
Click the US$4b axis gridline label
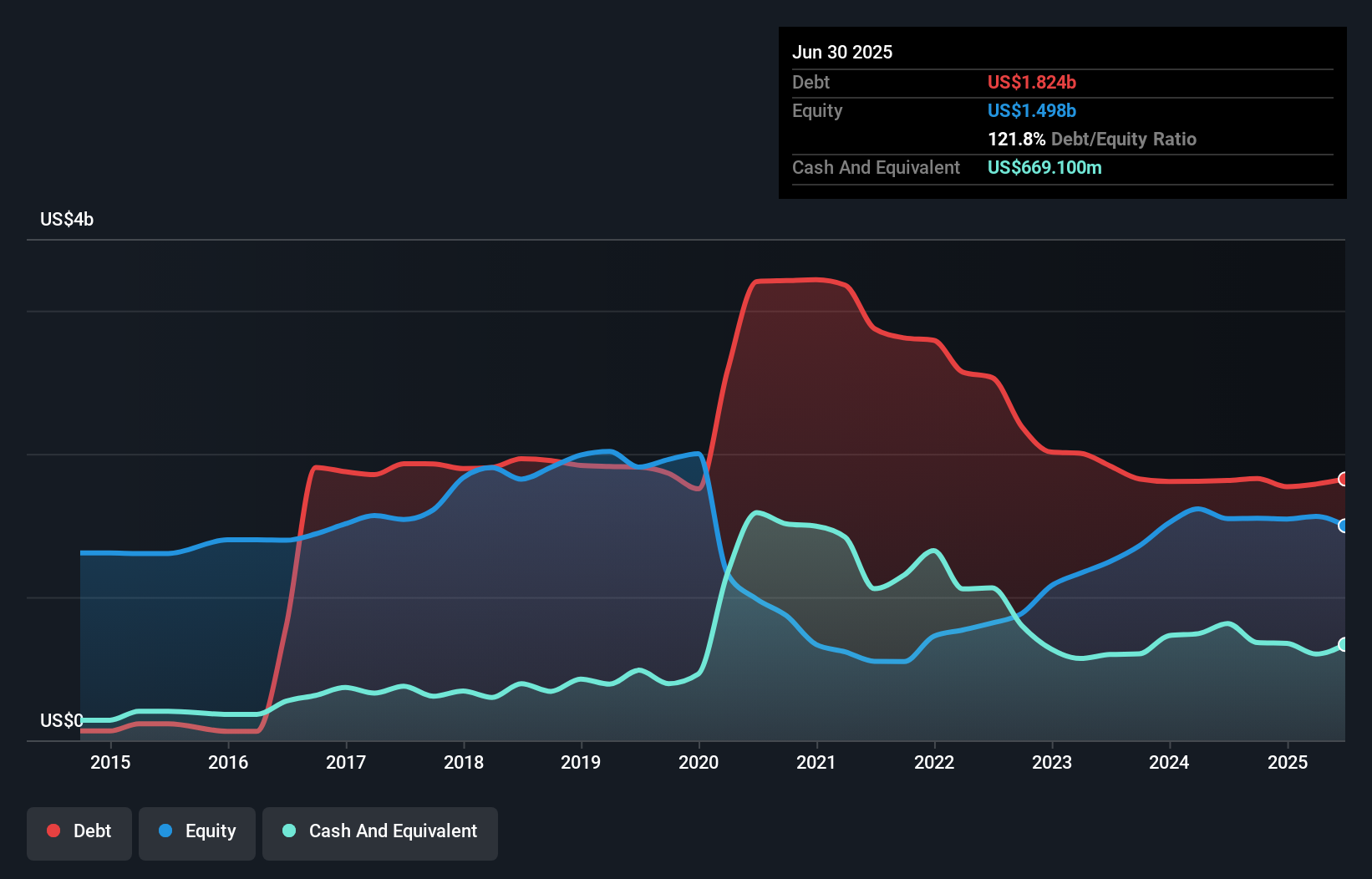67,219
